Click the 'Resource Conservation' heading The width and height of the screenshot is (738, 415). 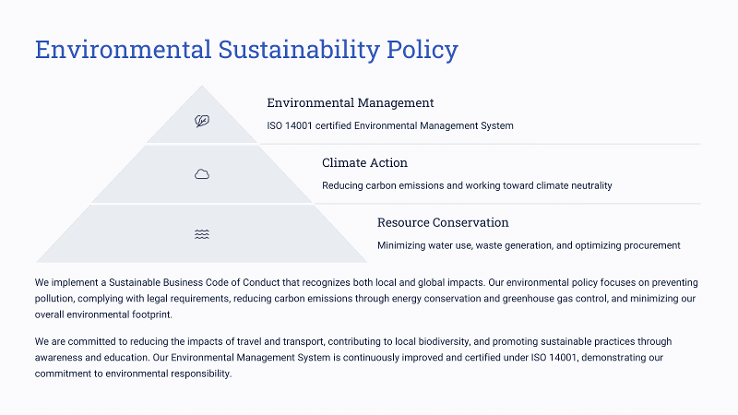pyautogui.click(x=443, y=223)
